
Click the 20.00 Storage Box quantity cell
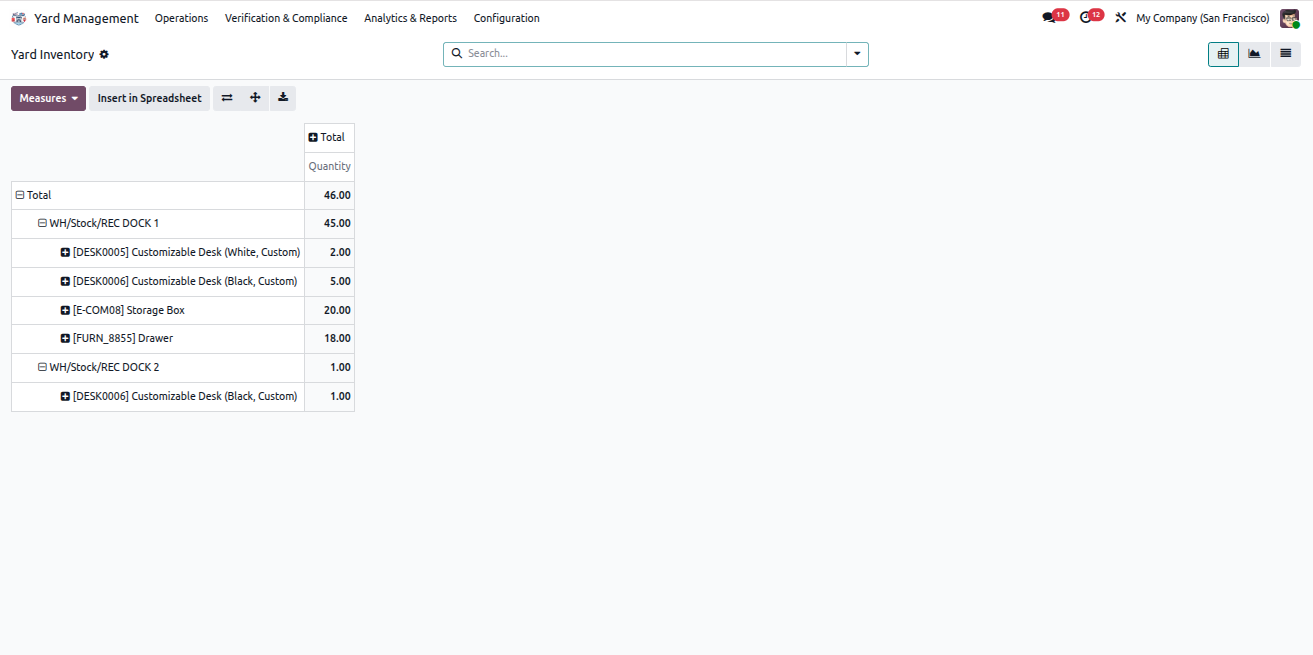(329, 310)
